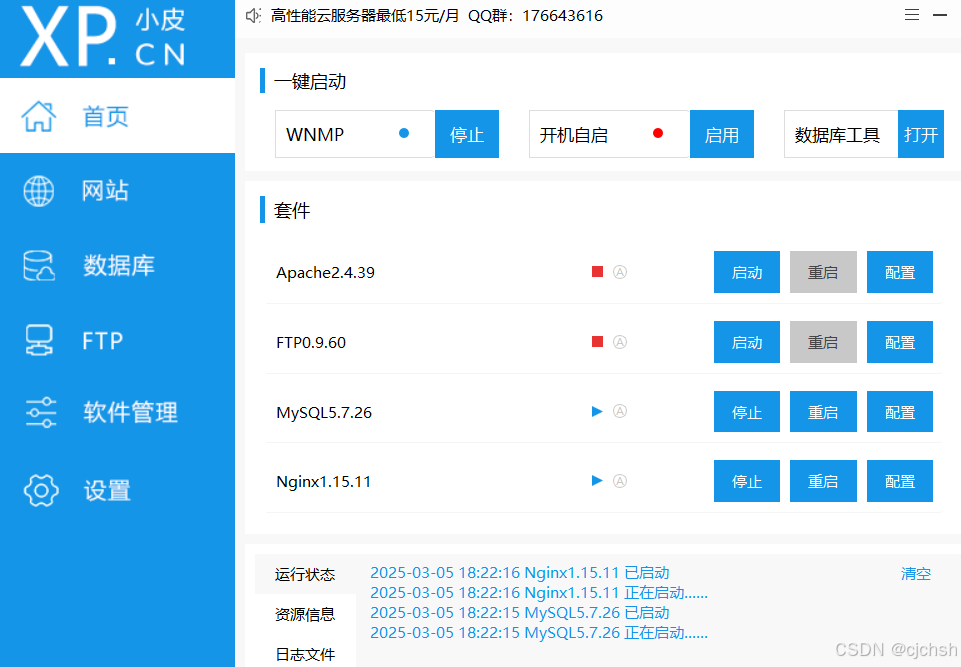Start Apache2.4.39 with 启动
The image size is (961, 667).
746,272
